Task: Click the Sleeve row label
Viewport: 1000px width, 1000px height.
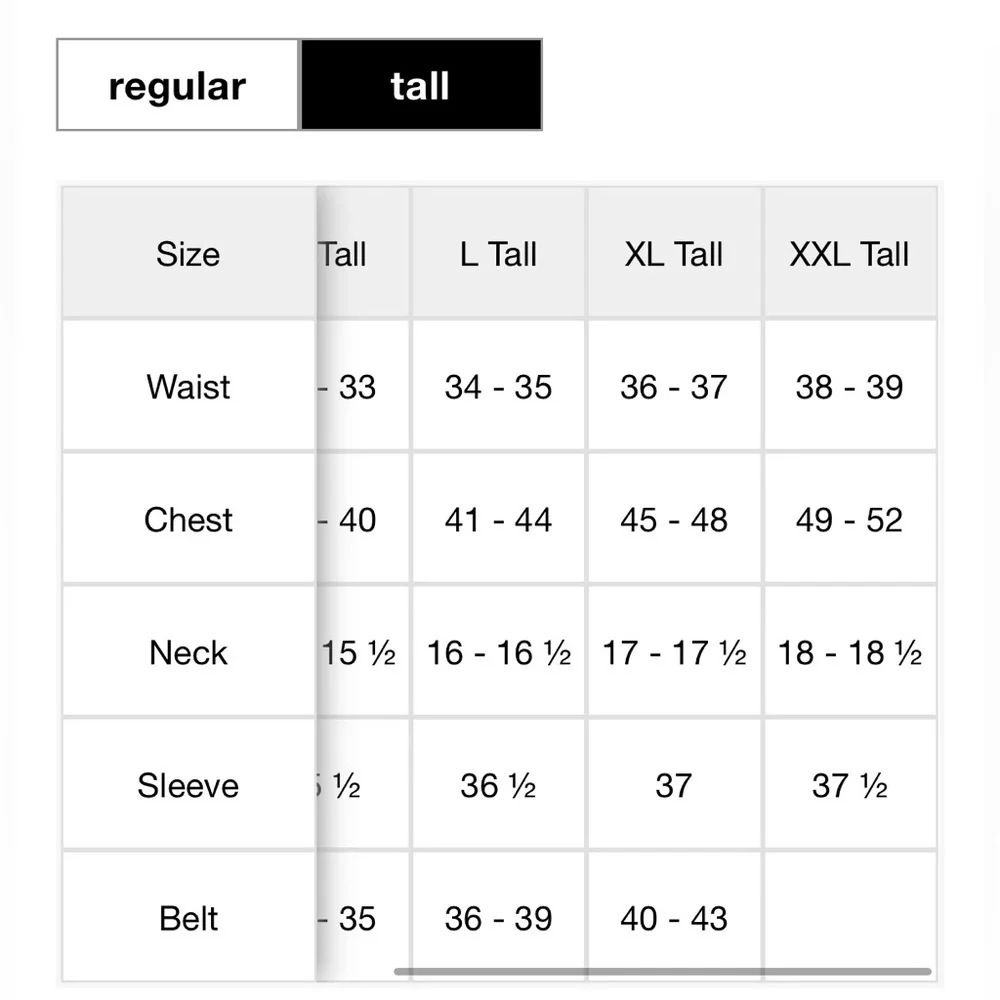Action: (x=189, y=784)
